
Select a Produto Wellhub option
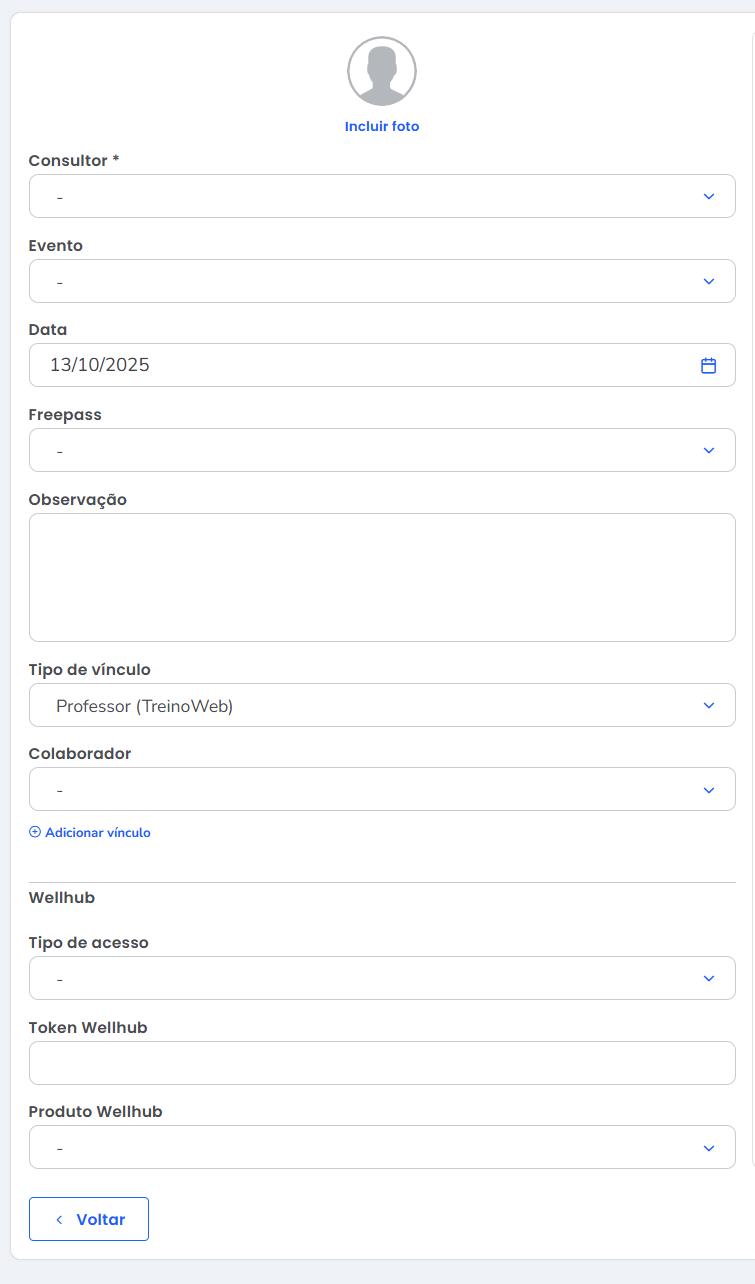pyautogui.click(x=370, y=1148)
